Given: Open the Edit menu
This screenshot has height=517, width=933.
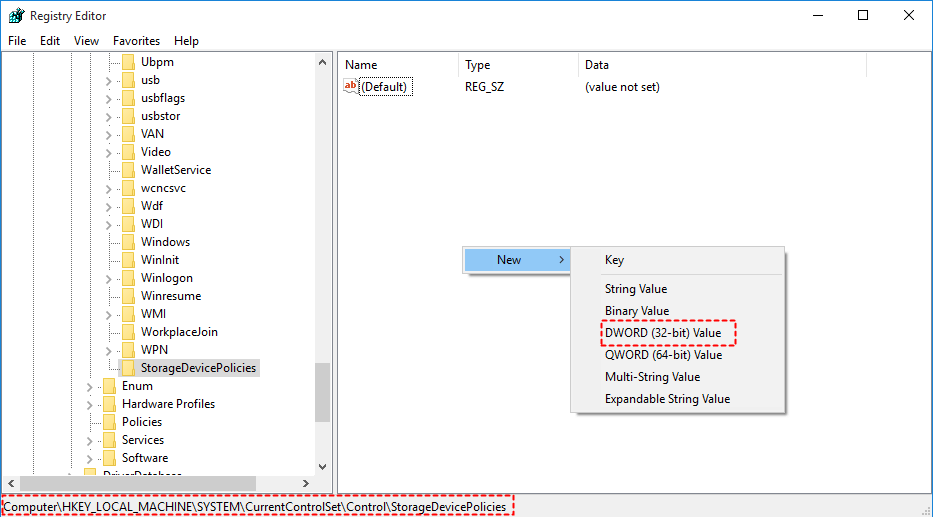Looking at the screenshot, I should [50, 40].
